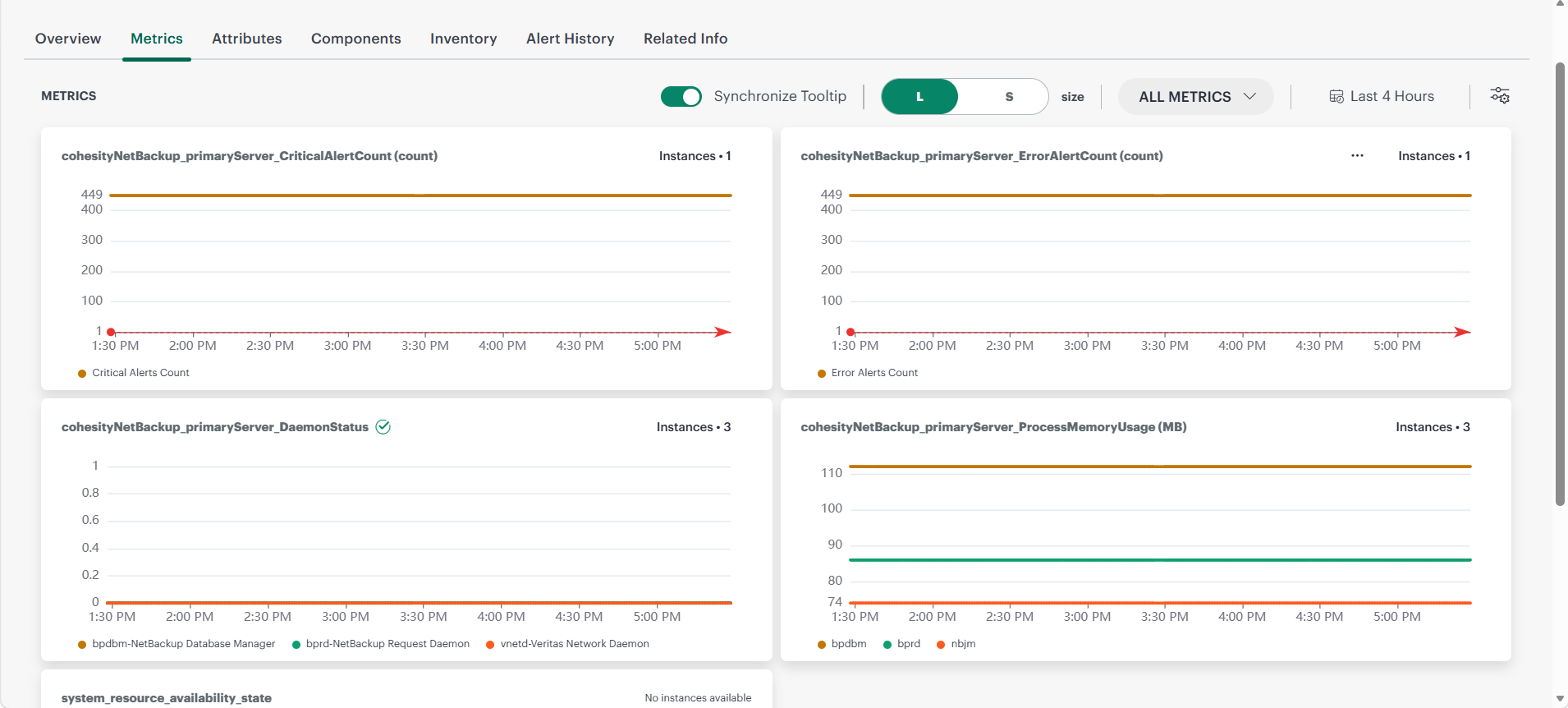Open the Components tab
The width and height of the screenshot is (1568, 708).
pyautogui.click(x=356, y=39)
